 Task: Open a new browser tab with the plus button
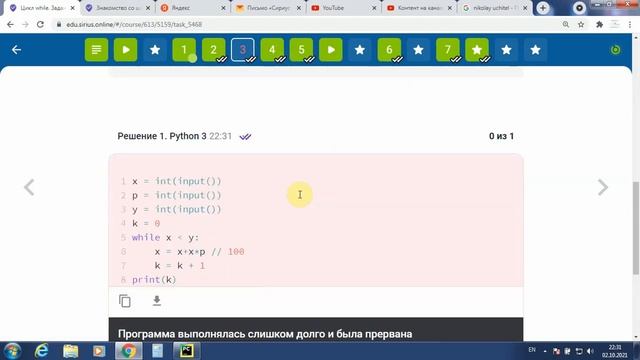click(x=543, y=8)
